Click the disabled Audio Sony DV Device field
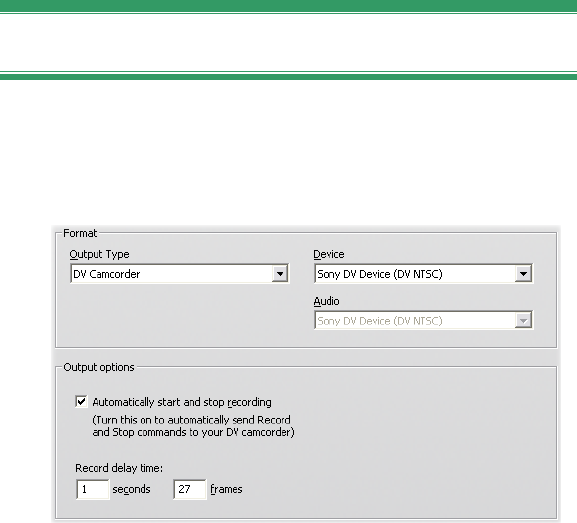The height and width of the screenshot is (523, 577). tap(423, 321)
